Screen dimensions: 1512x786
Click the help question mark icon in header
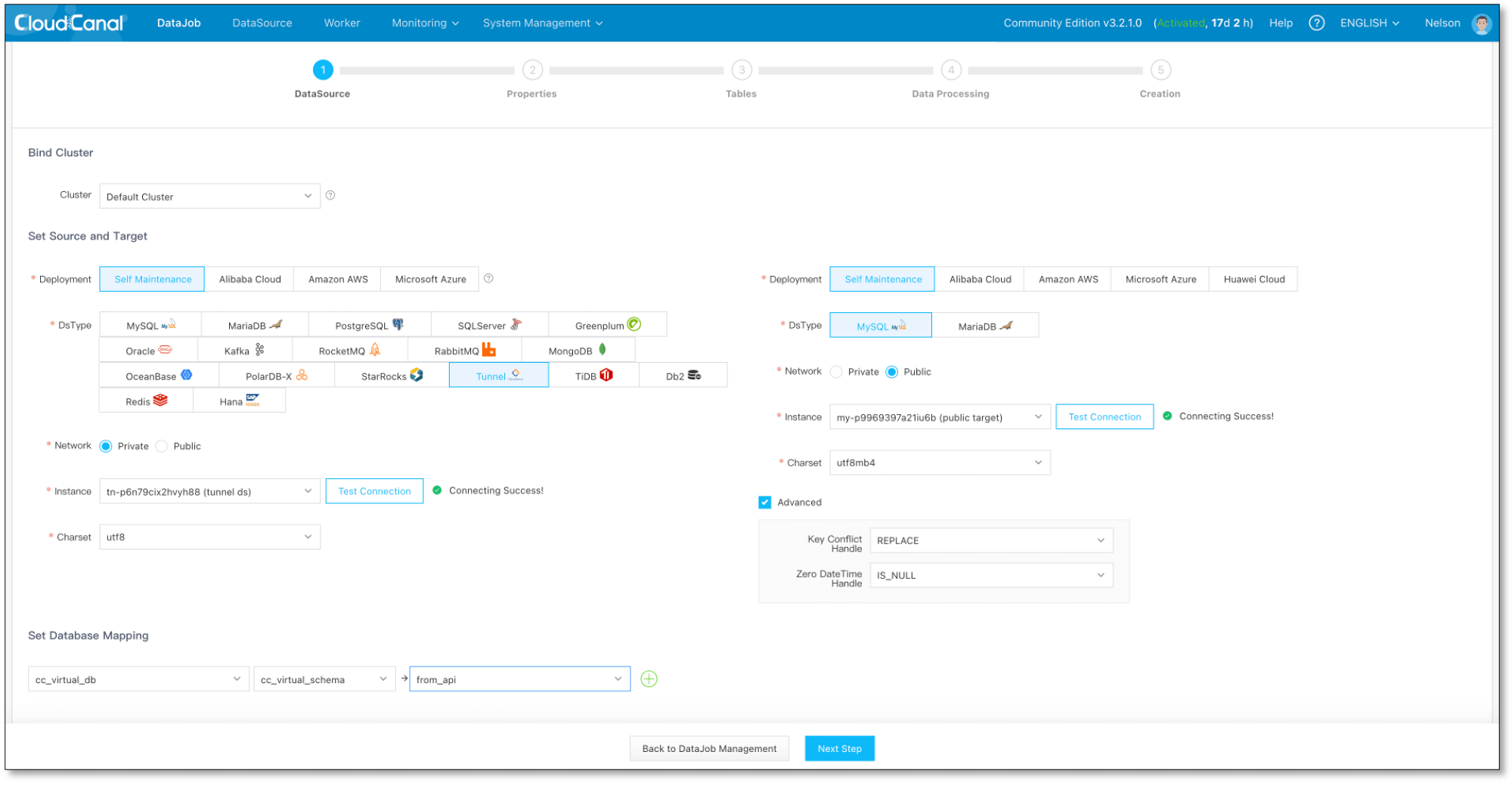pos(1316,23)
